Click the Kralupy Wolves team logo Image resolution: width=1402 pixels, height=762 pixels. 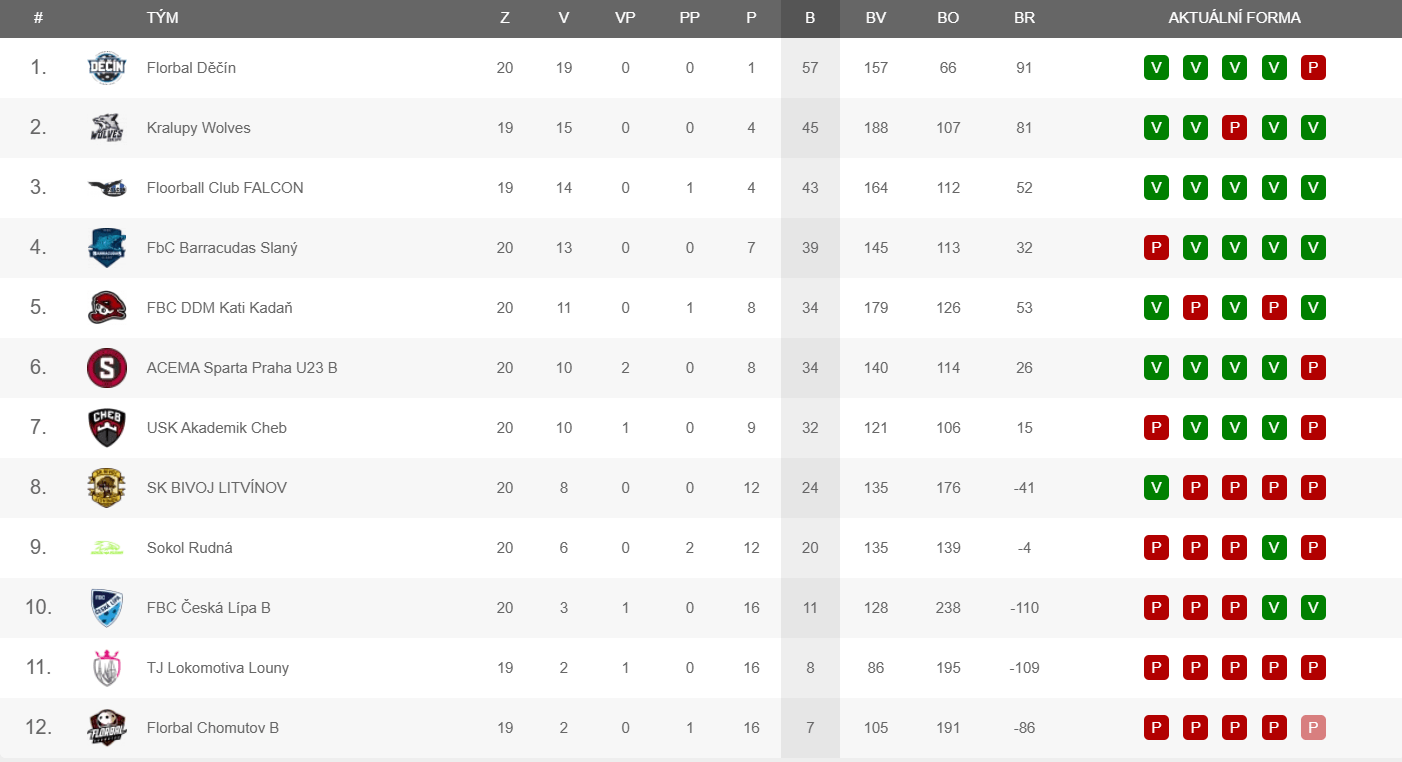(107, 128)
